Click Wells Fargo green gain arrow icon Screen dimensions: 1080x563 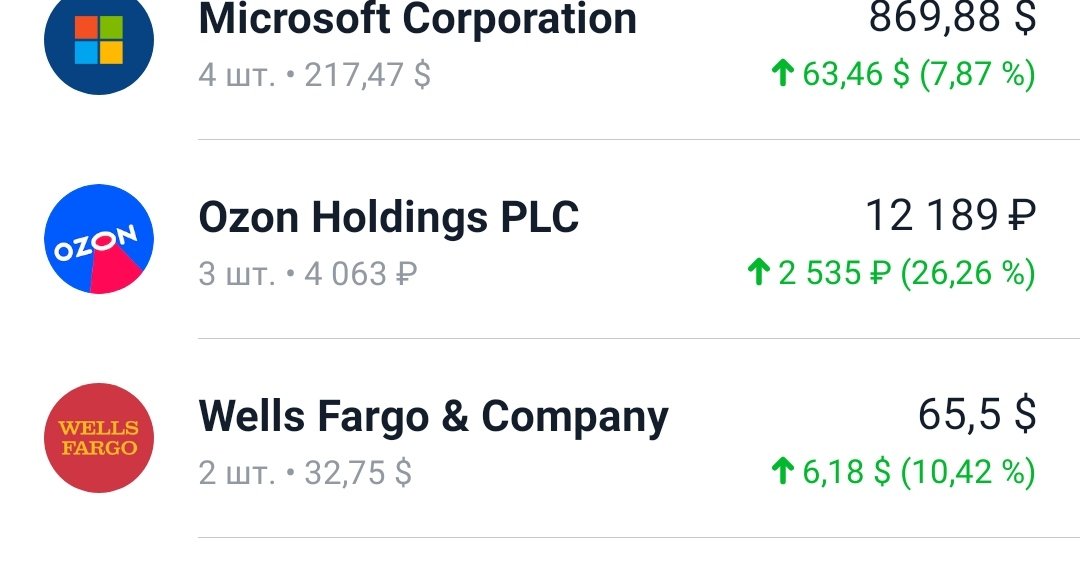tap(782, 471)
